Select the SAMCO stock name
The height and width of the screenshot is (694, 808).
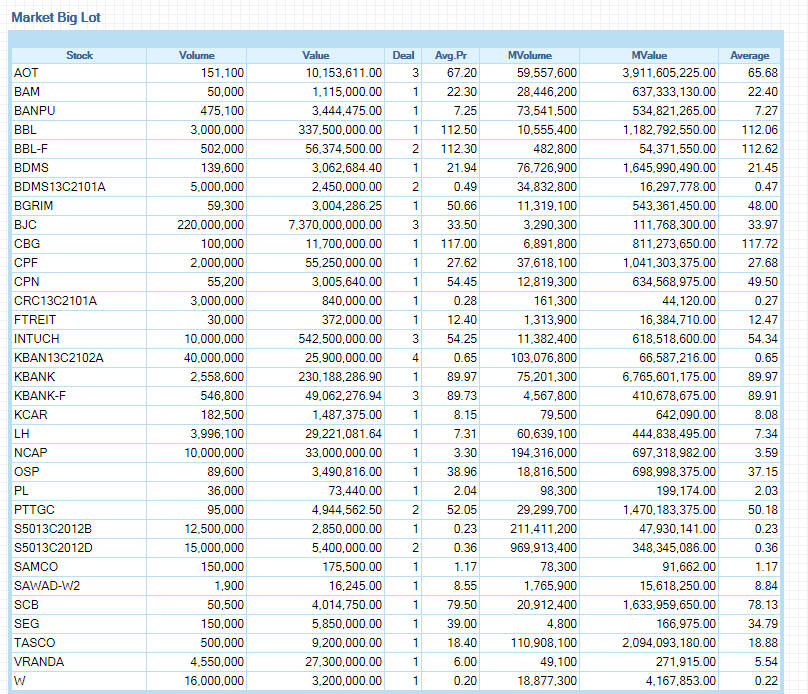36,567
